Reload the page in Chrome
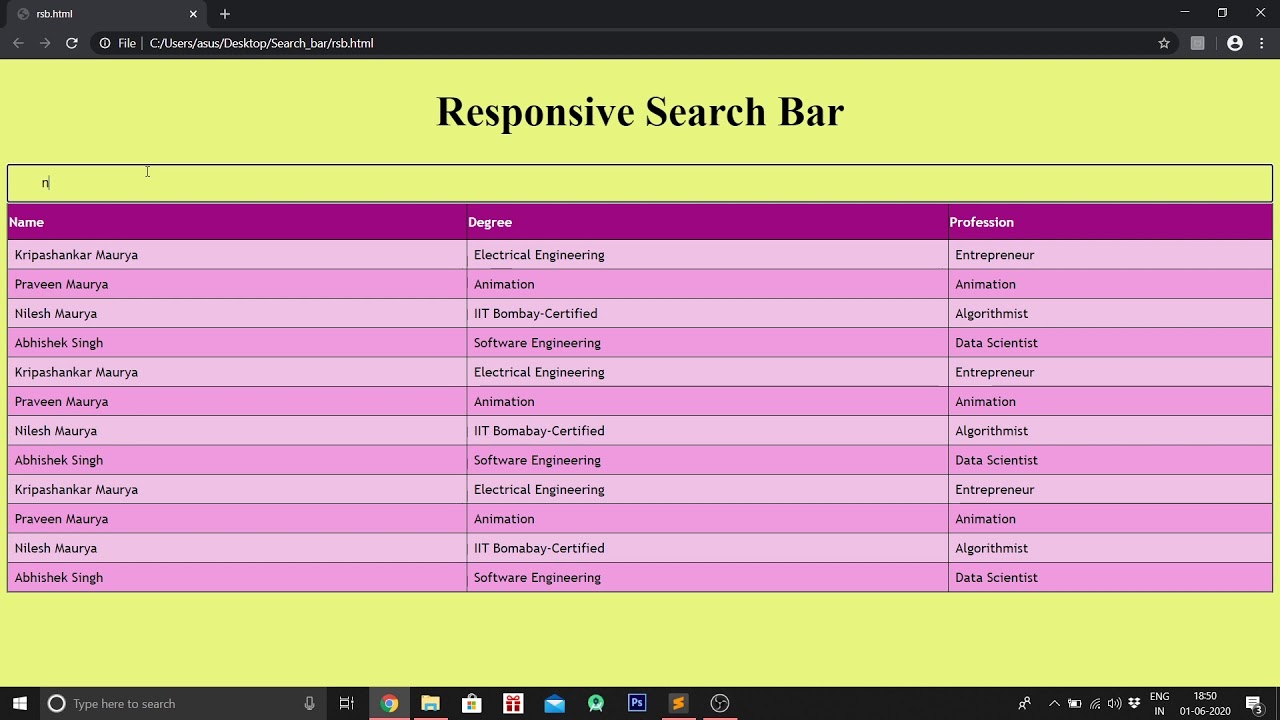This screenshot has height=720, width=1280. click(x=72, y=43)
